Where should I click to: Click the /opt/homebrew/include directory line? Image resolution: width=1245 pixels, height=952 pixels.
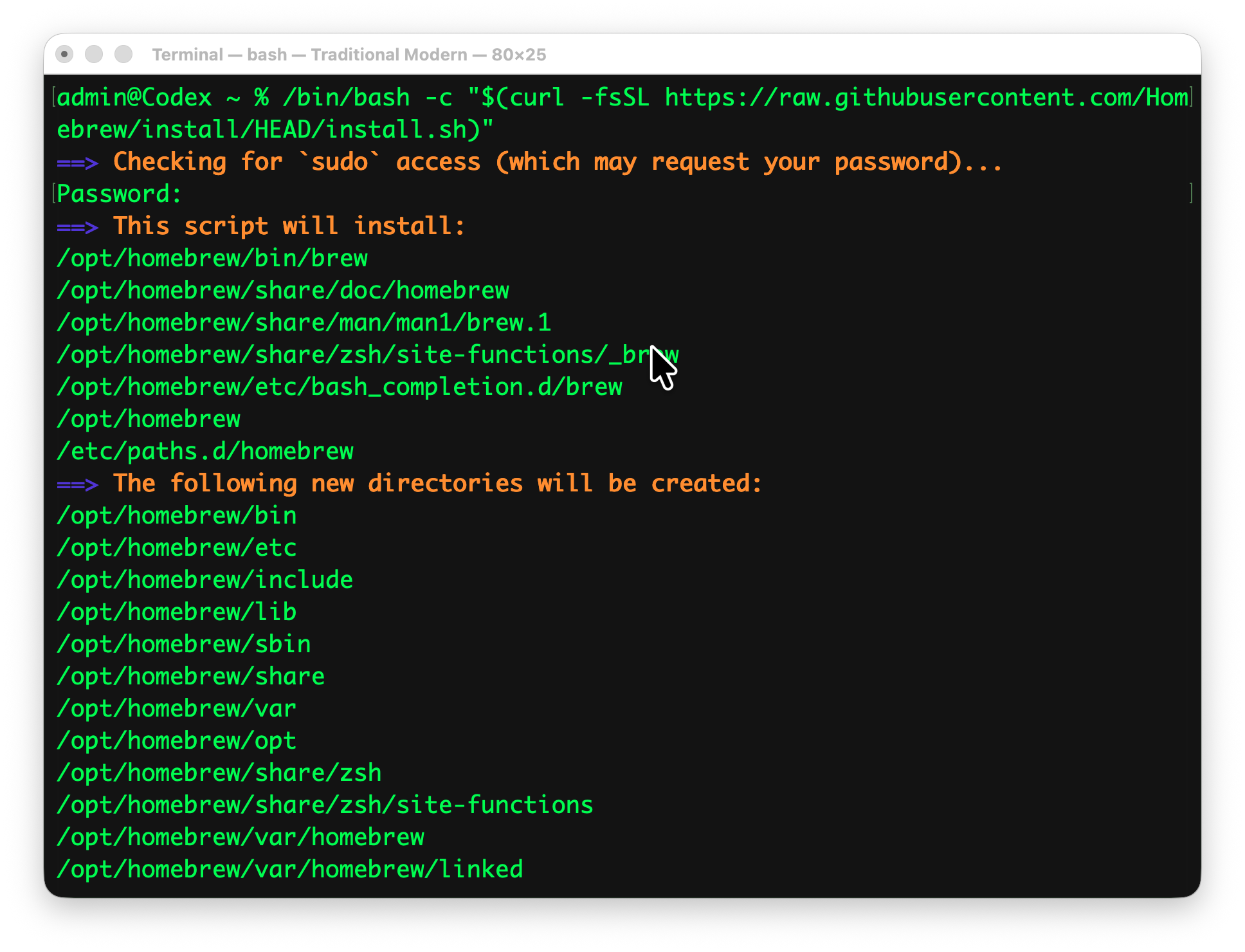(204, 580)
